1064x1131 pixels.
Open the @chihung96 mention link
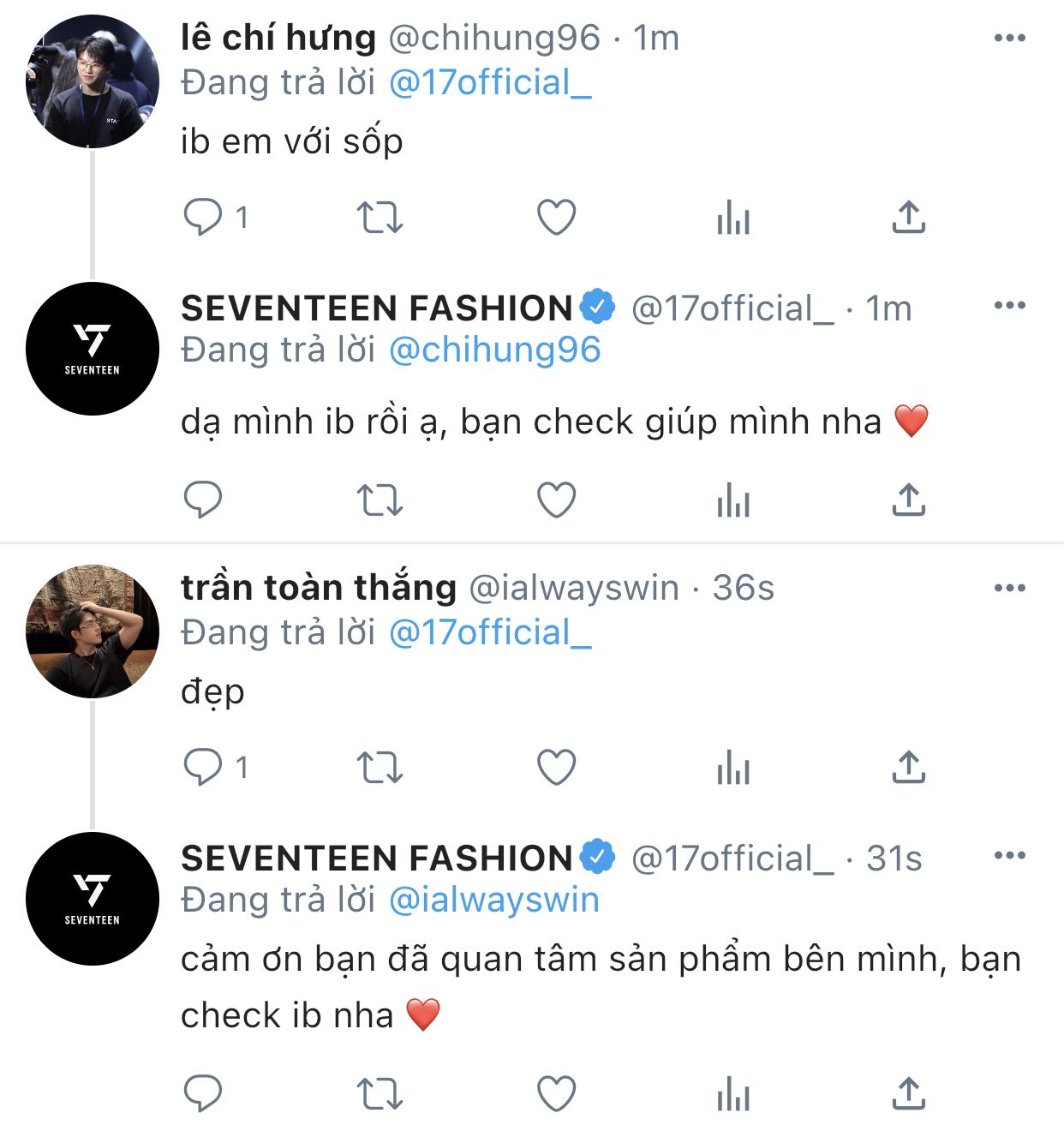point(494,350)
